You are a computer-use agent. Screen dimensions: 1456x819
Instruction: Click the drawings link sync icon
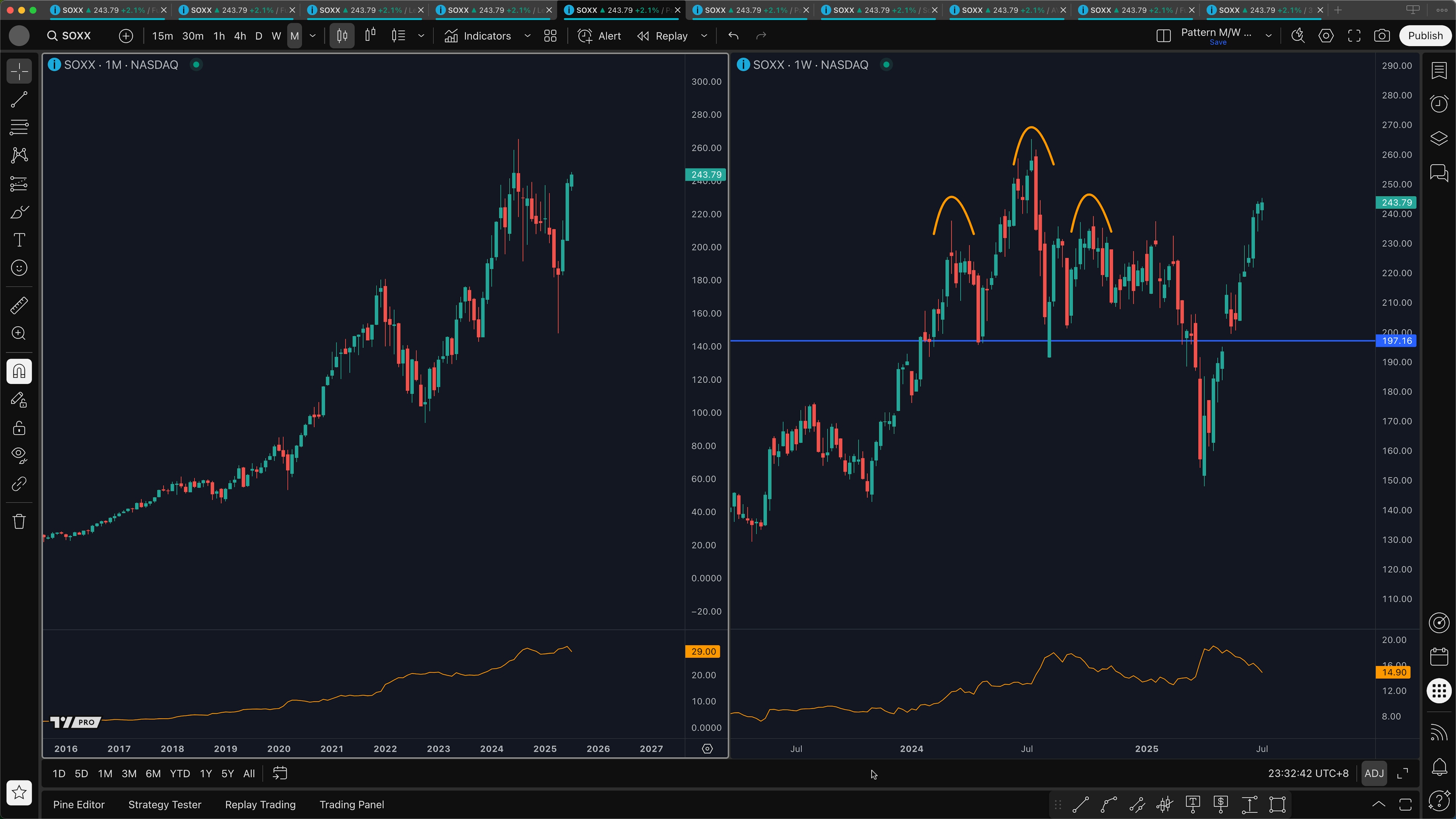19,484
